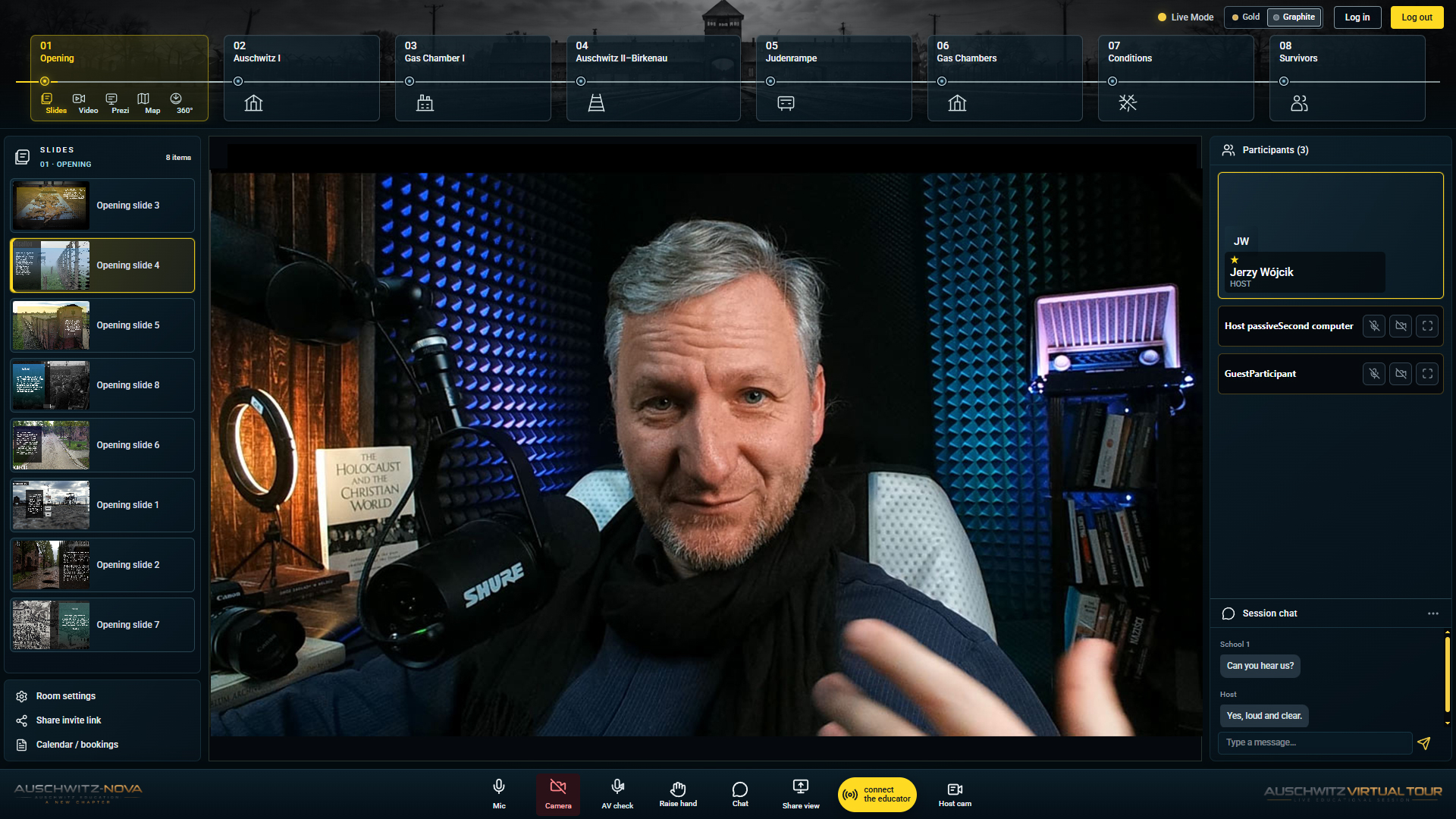Select the Prezi tab in Opening chapter

[120, 103]
